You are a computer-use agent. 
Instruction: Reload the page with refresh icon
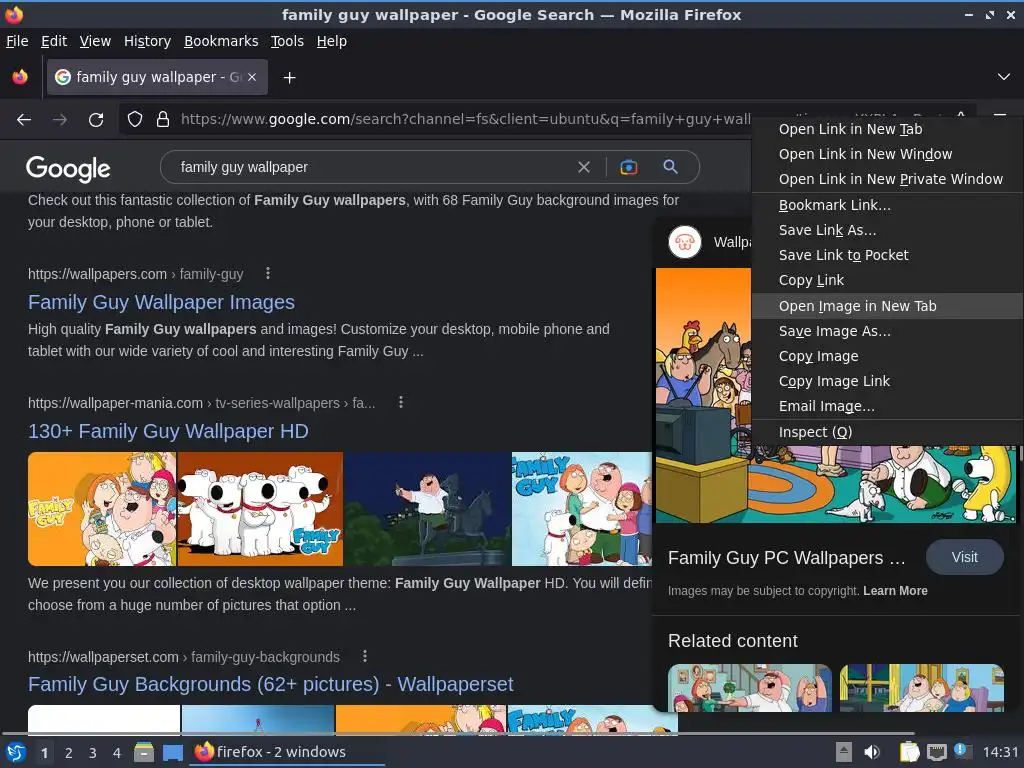click(96, 120)
